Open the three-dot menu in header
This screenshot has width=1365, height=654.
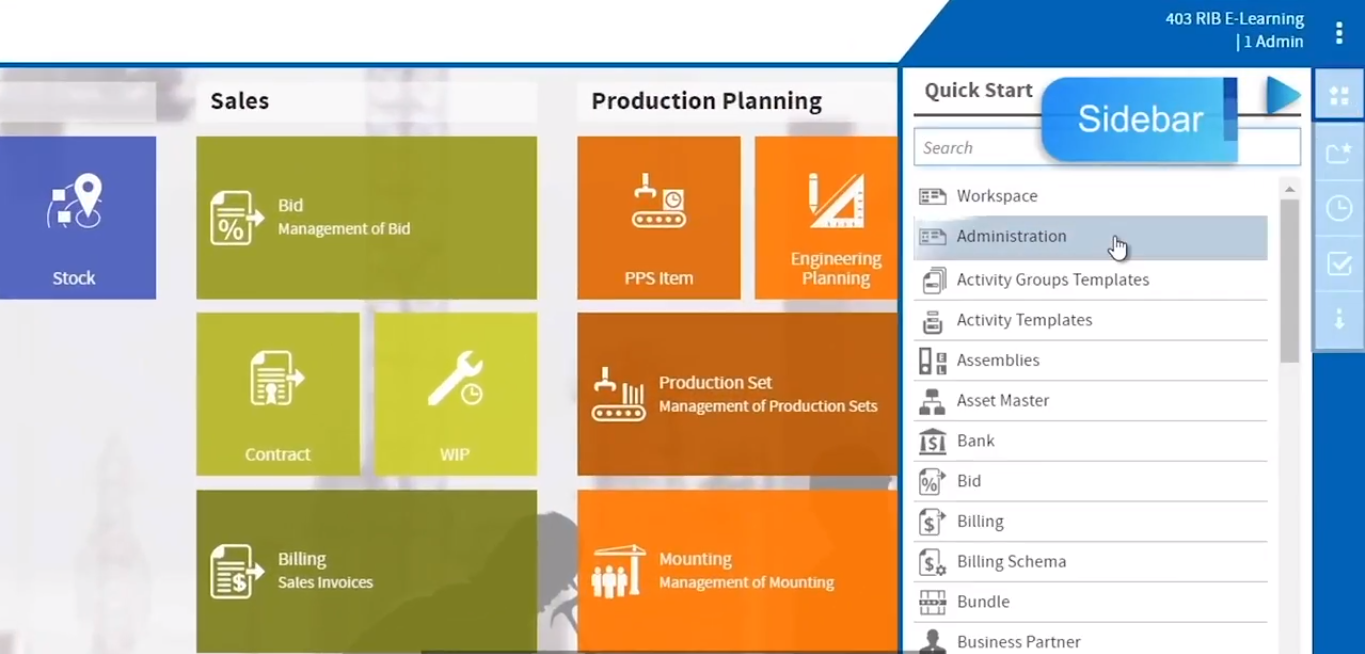(x=1339, y=33)
